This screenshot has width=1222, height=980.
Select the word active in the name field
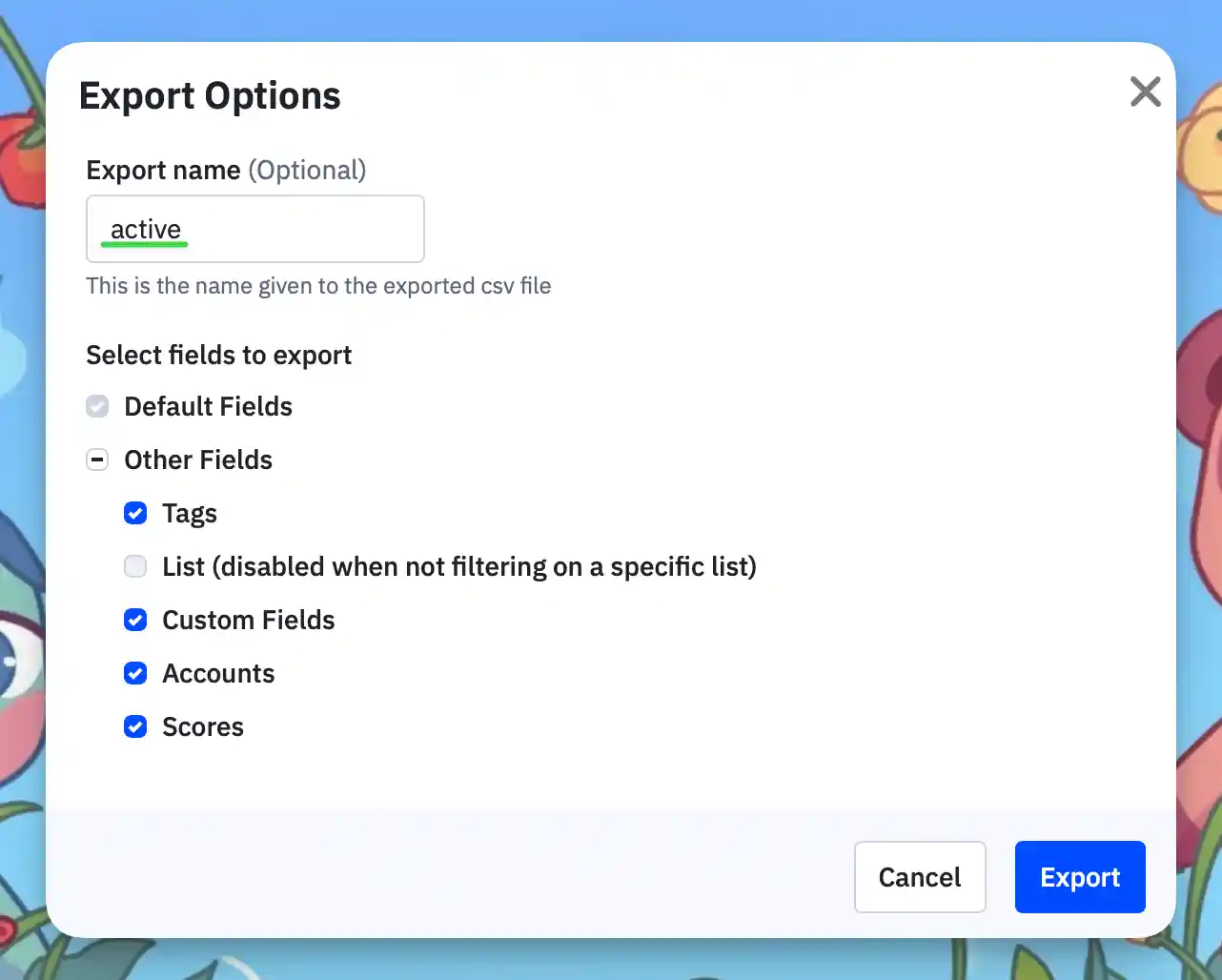(x=145, y=229)
